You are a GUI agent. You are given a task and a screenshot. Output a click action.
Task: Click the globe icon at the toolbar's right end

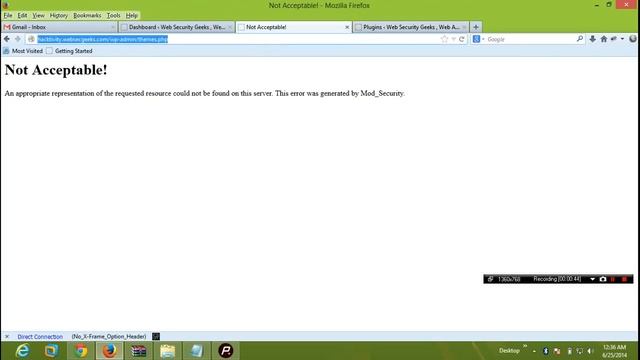633,39
